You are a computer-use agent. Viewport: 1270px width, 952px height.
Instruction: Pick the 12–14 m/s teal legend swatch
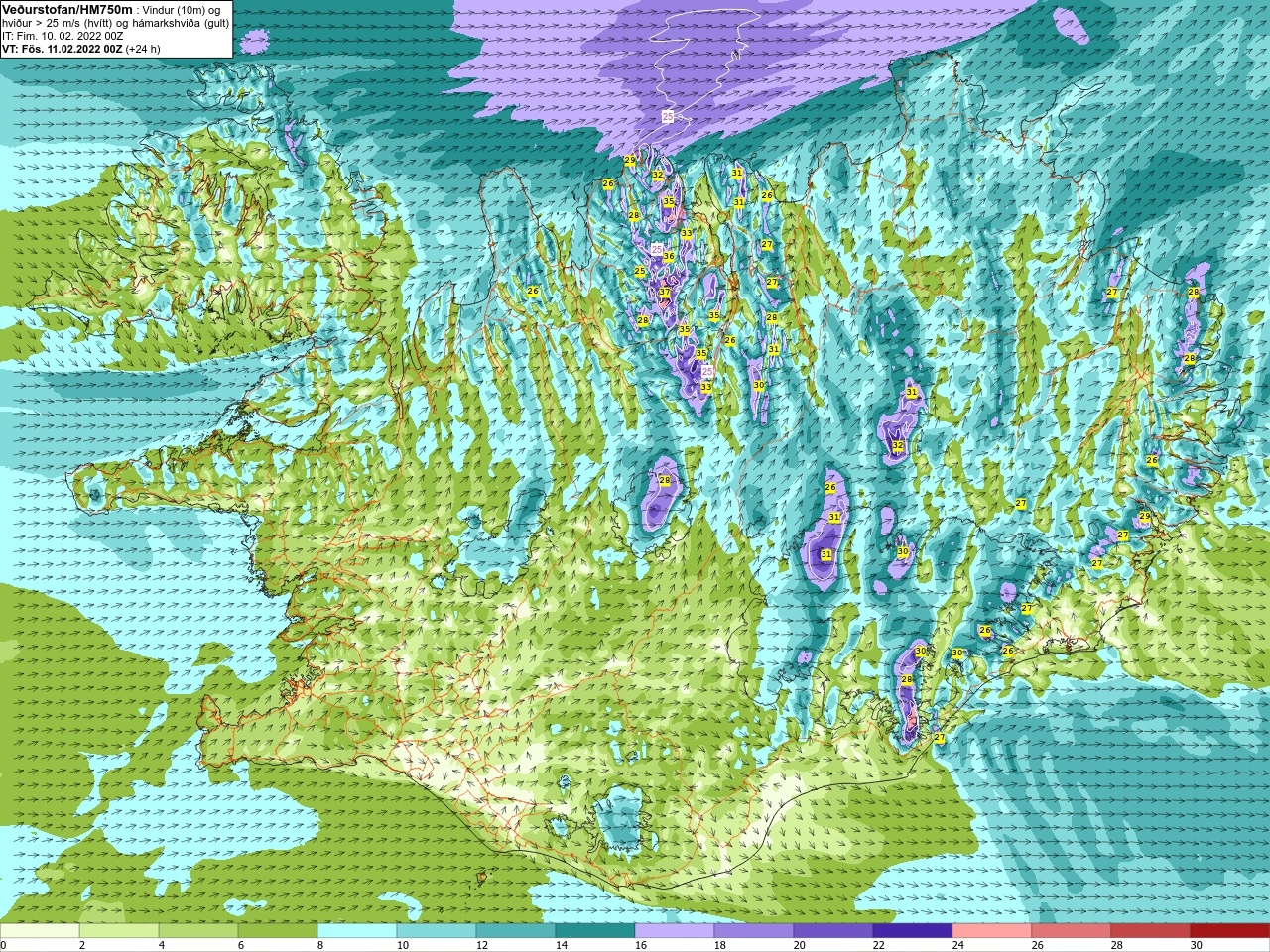point(516,931)
